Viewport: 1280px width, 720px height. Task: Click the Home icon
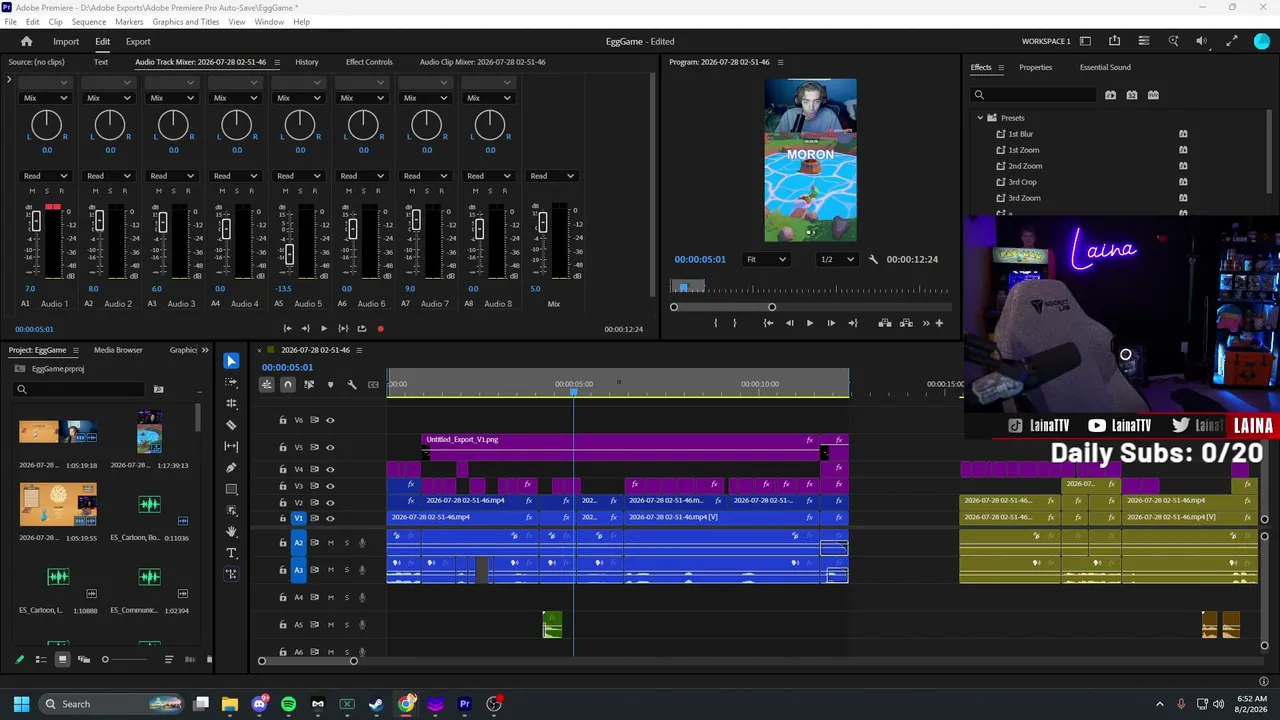tap(27, 41)
